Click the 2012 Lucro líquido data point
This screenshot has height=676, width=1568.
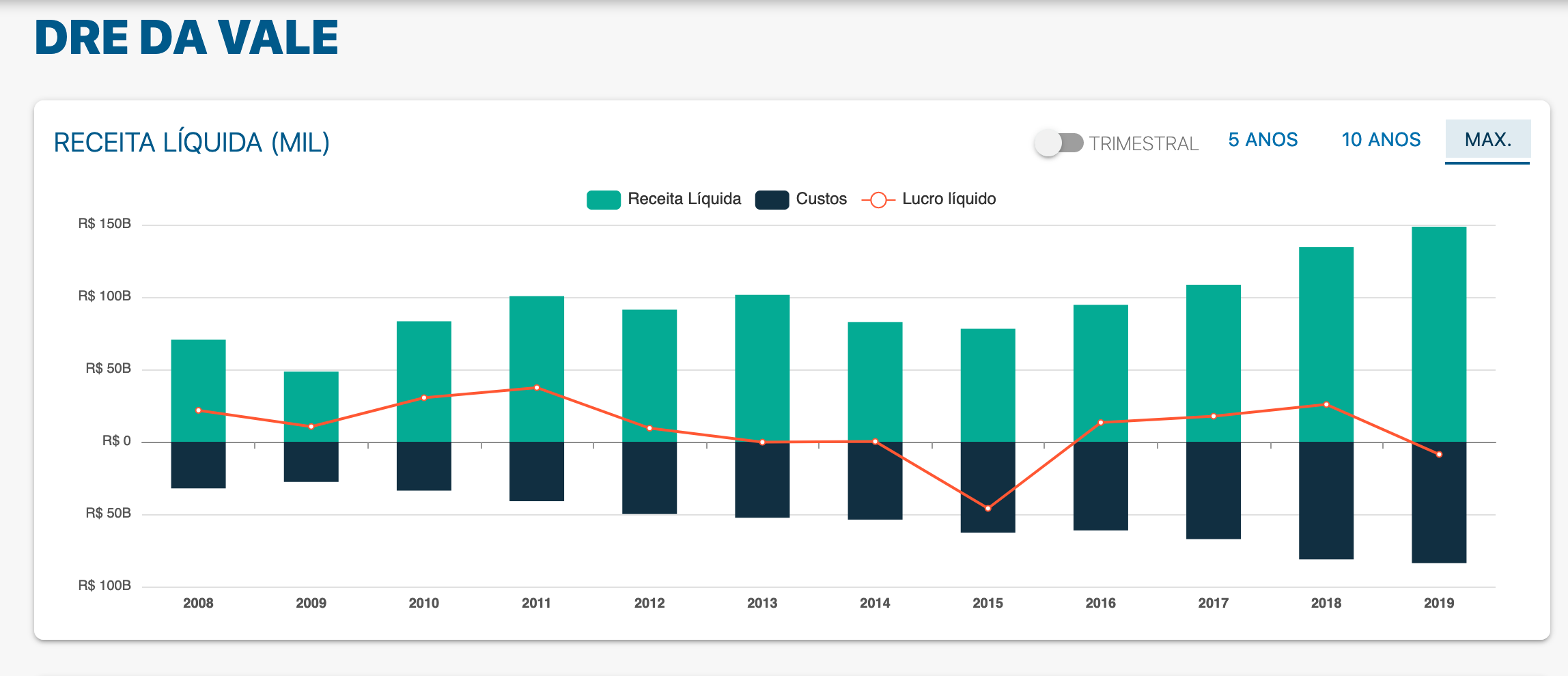pos(649,428)
